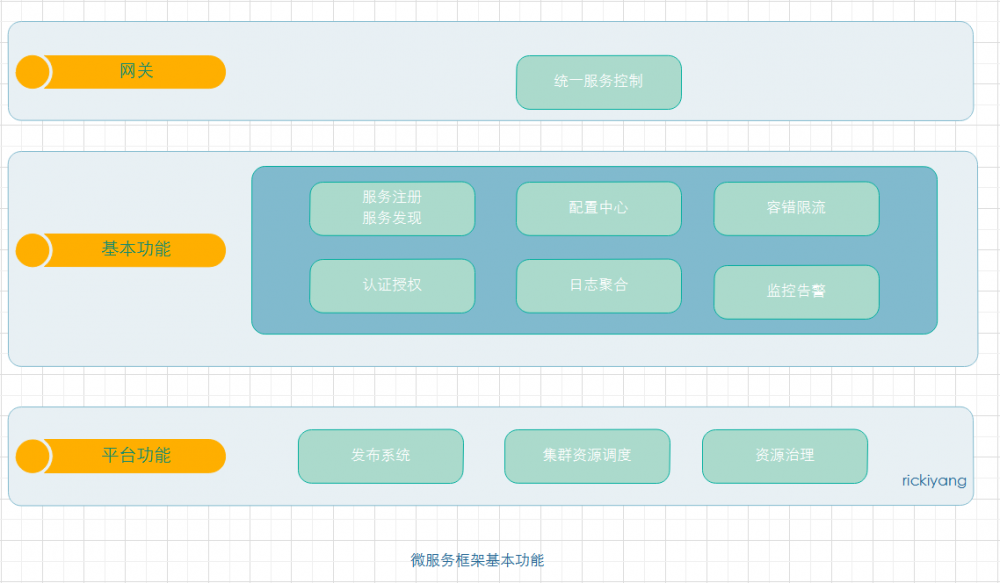Select the 配置中心 block
Screen dimensions: 1000x583
pyautogui.click(x=598, y=208)
